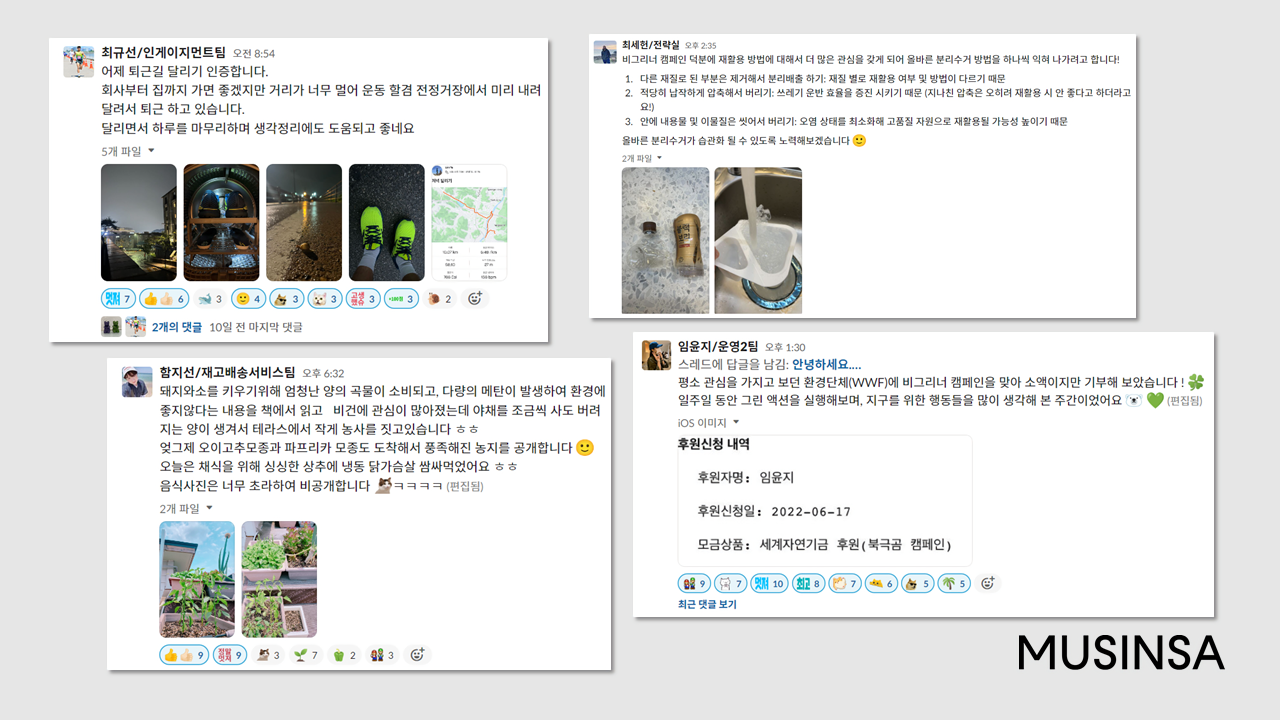Image resolution: width=1280 pixels, height=720 pixels.
Task: Toggle the thumbs-up reaction with count 6
Action: tap(165, 298)
